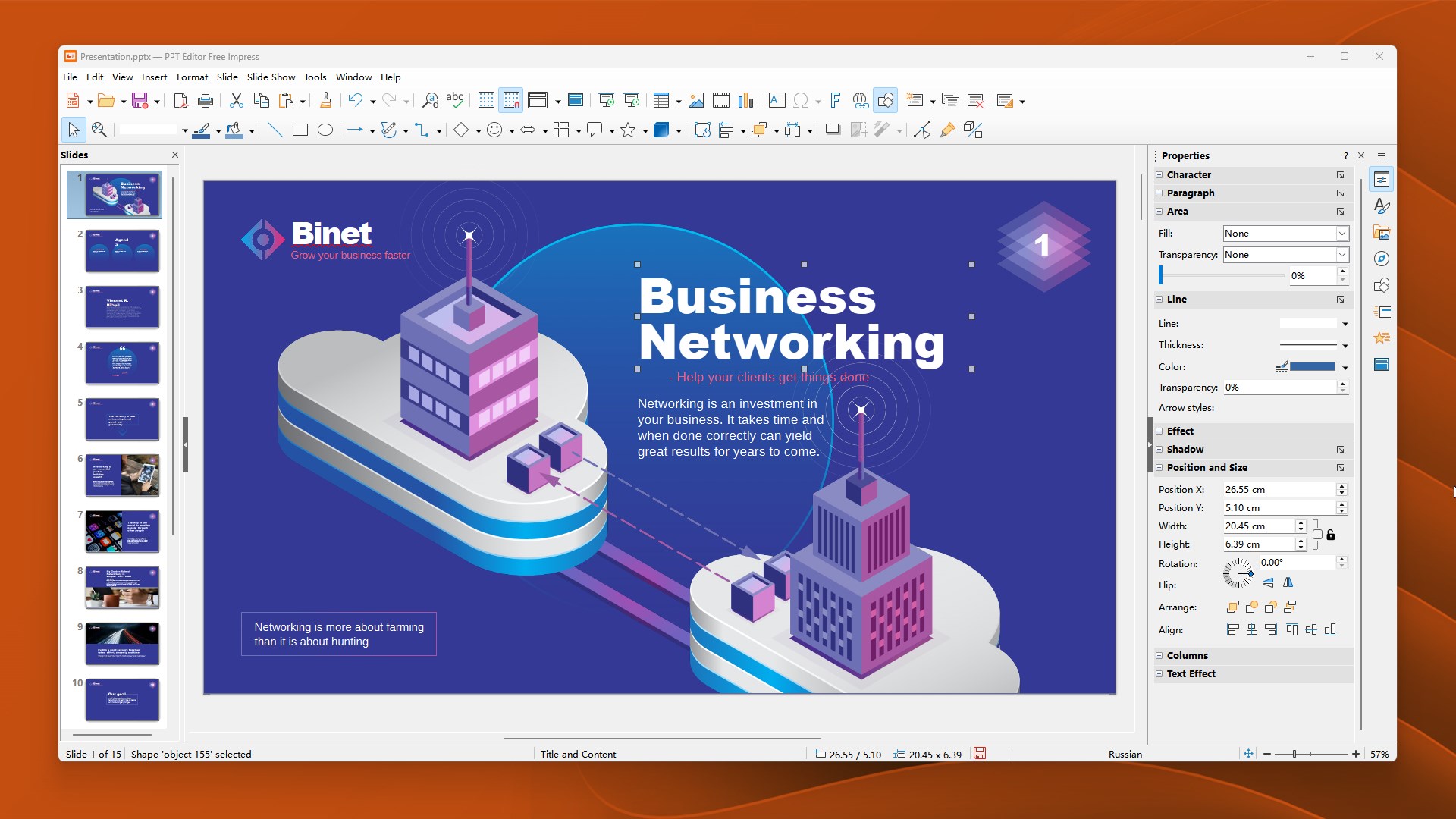The width and height of the screenshot is (1456, 819).
Task: Toggle the Snap to Grid button
Action: pos(511,101)
